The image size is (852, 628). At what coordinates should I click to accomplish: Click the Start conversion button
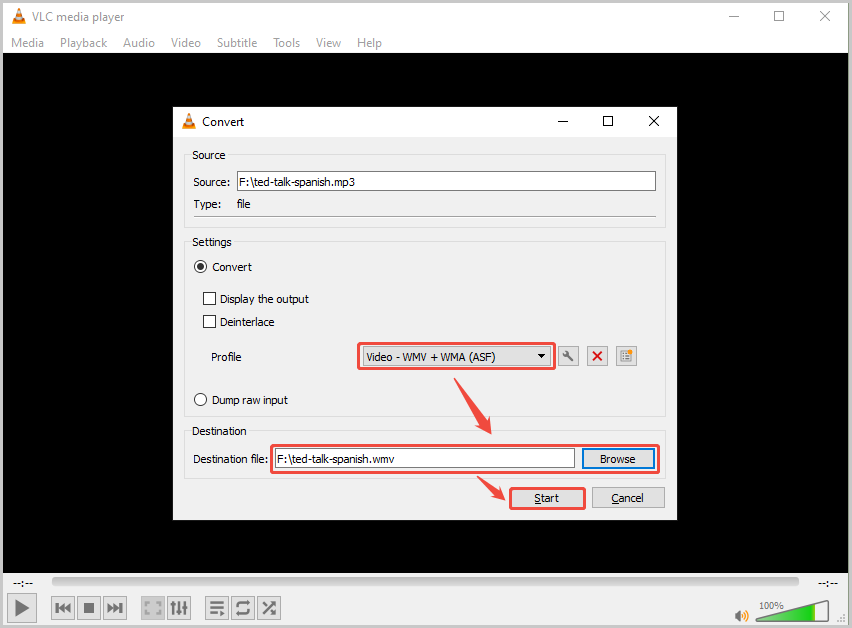pyautogui.click(x=547, y=498)
